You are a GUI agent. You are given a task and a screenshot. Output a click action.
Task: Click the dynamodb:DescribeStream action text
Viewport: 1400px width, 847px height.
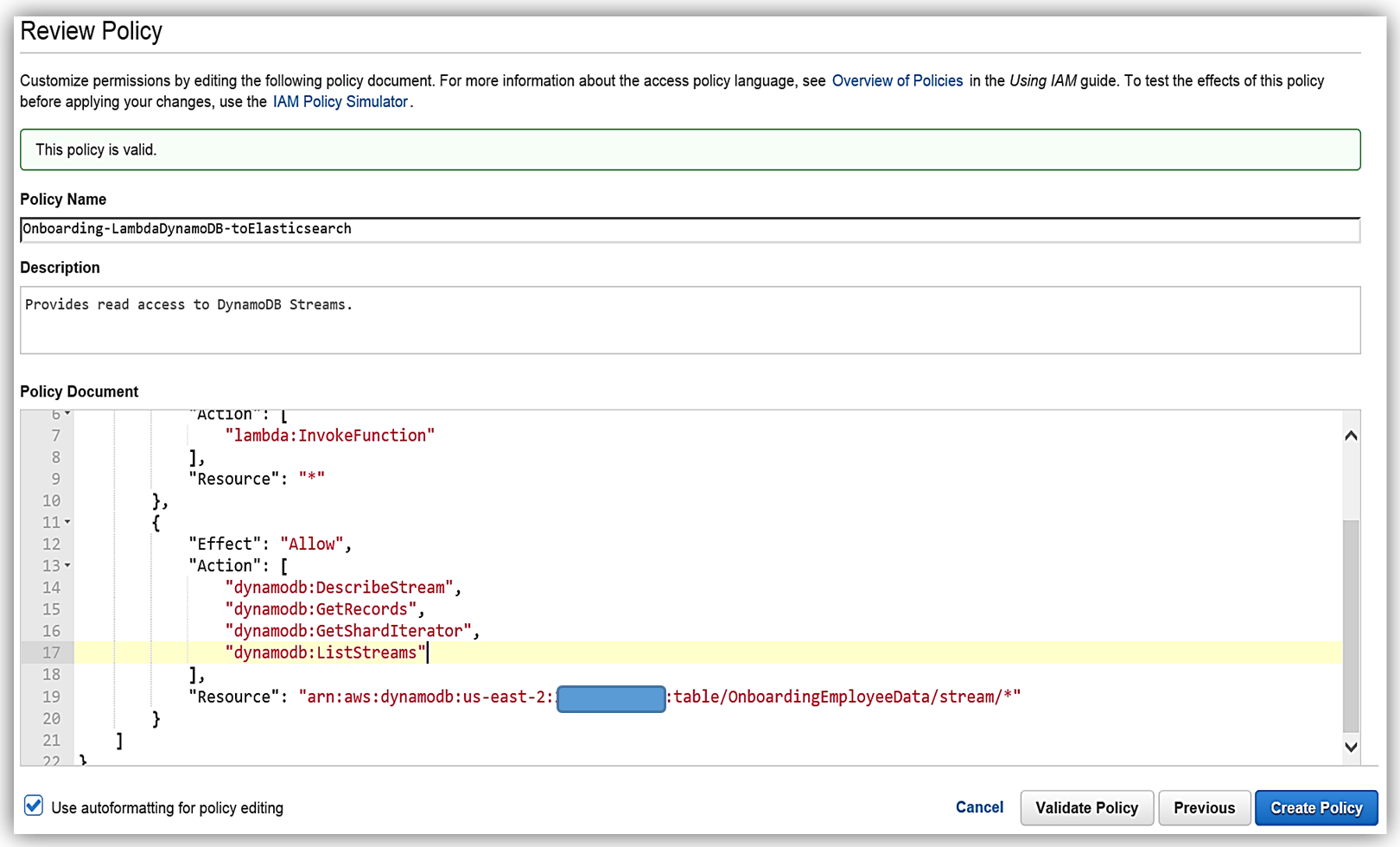(339, 588)
